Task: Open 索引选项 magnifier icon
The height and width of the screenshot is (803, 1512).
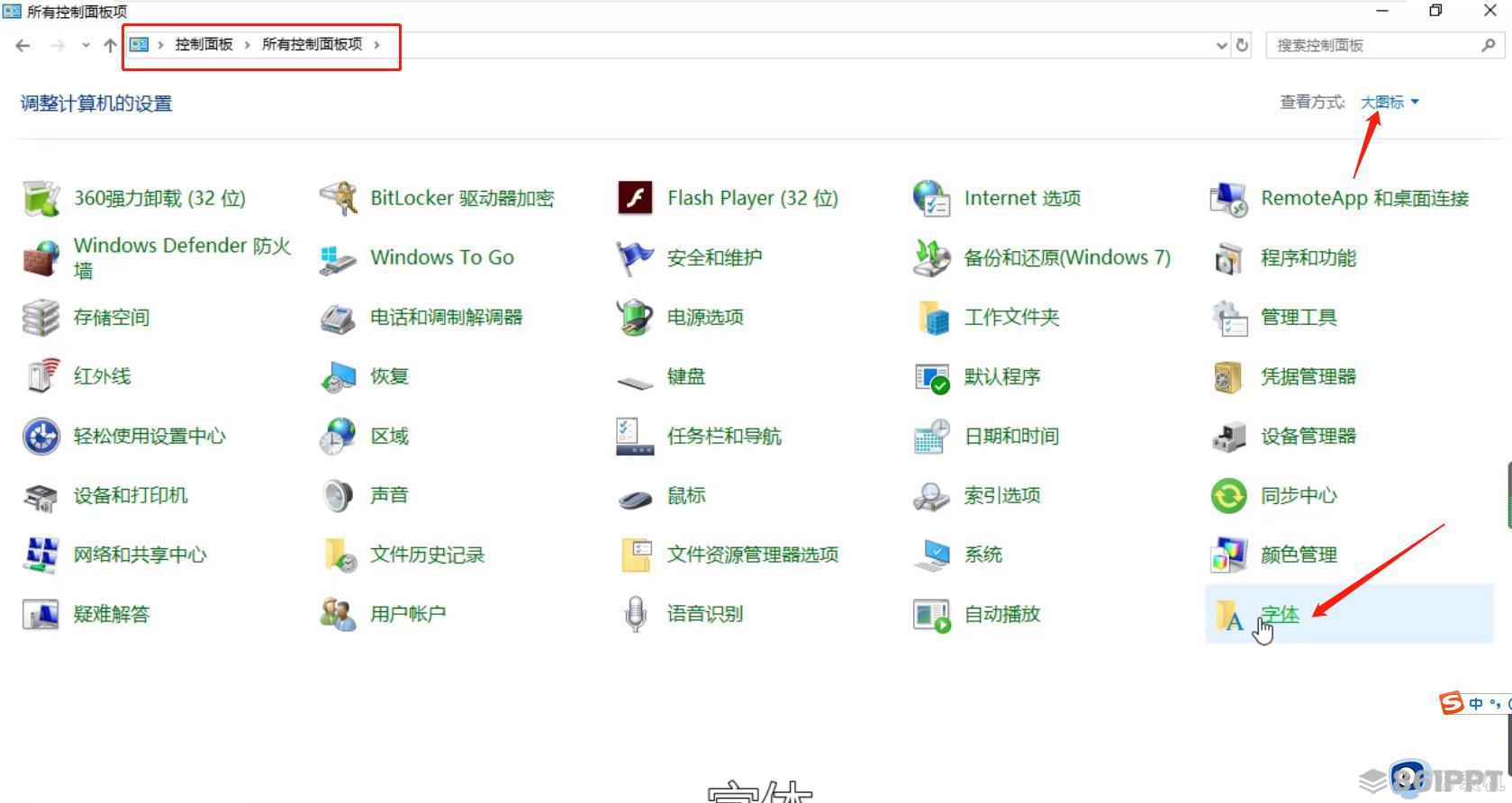Action: coord(932,495)
